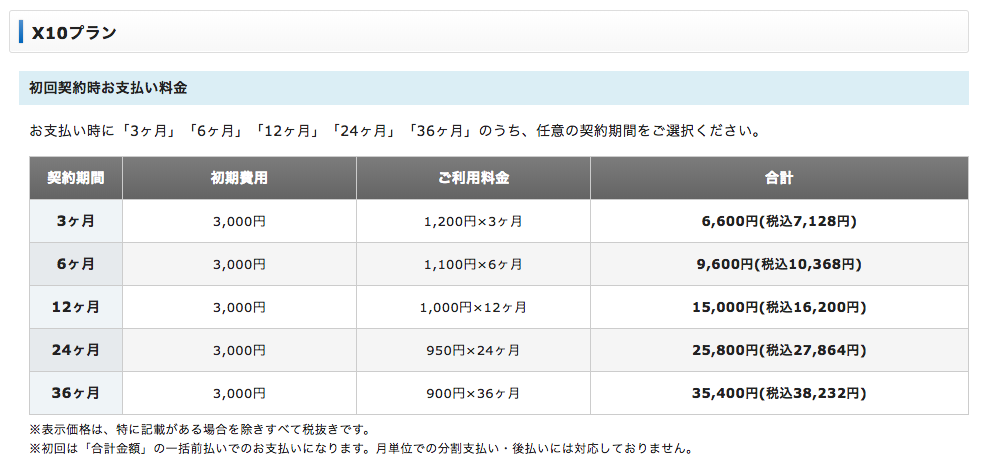983x470 pixels.
Task: Click the 1,000円×12ヶ月 usage fee cell
Action: [473, 308]
